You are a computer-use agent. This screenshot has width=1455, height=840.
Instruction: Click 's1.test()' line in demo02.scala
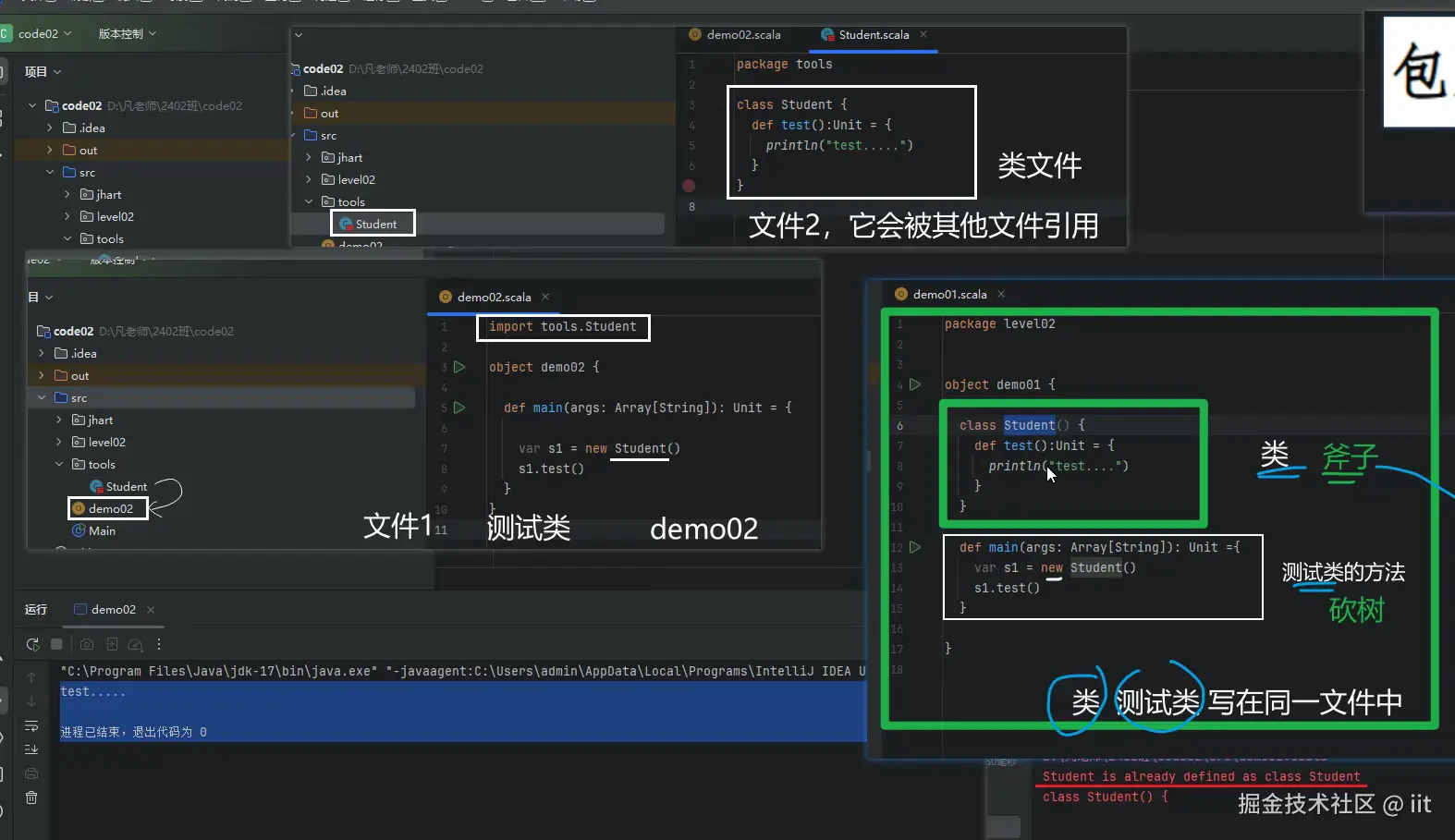click(x=551, y=469)
